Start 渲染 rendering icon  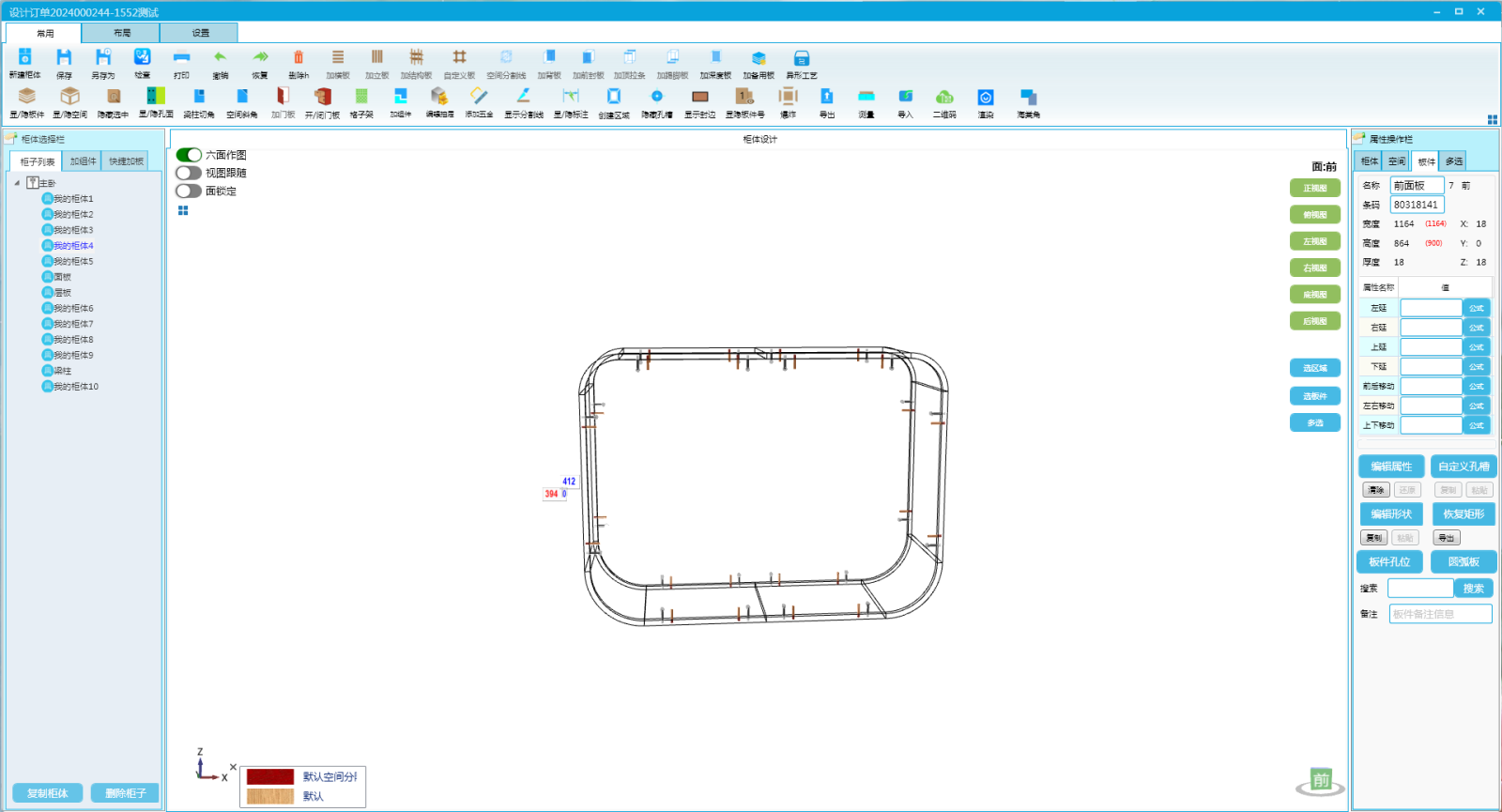tap(986, 97)
